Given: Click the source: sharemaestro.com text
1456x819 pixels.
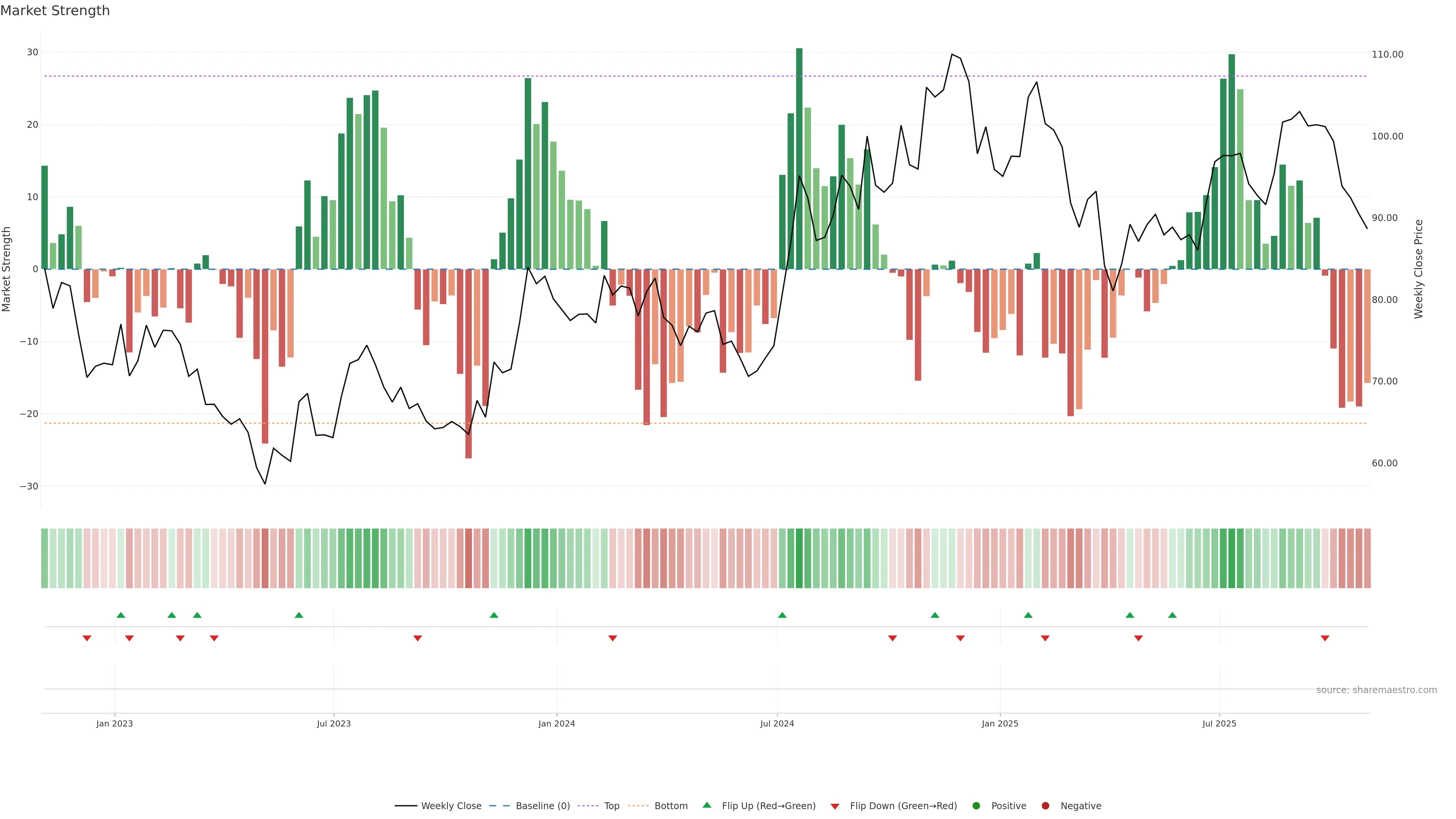Looking at the screenshot, I should click(x=1376, y=690).
